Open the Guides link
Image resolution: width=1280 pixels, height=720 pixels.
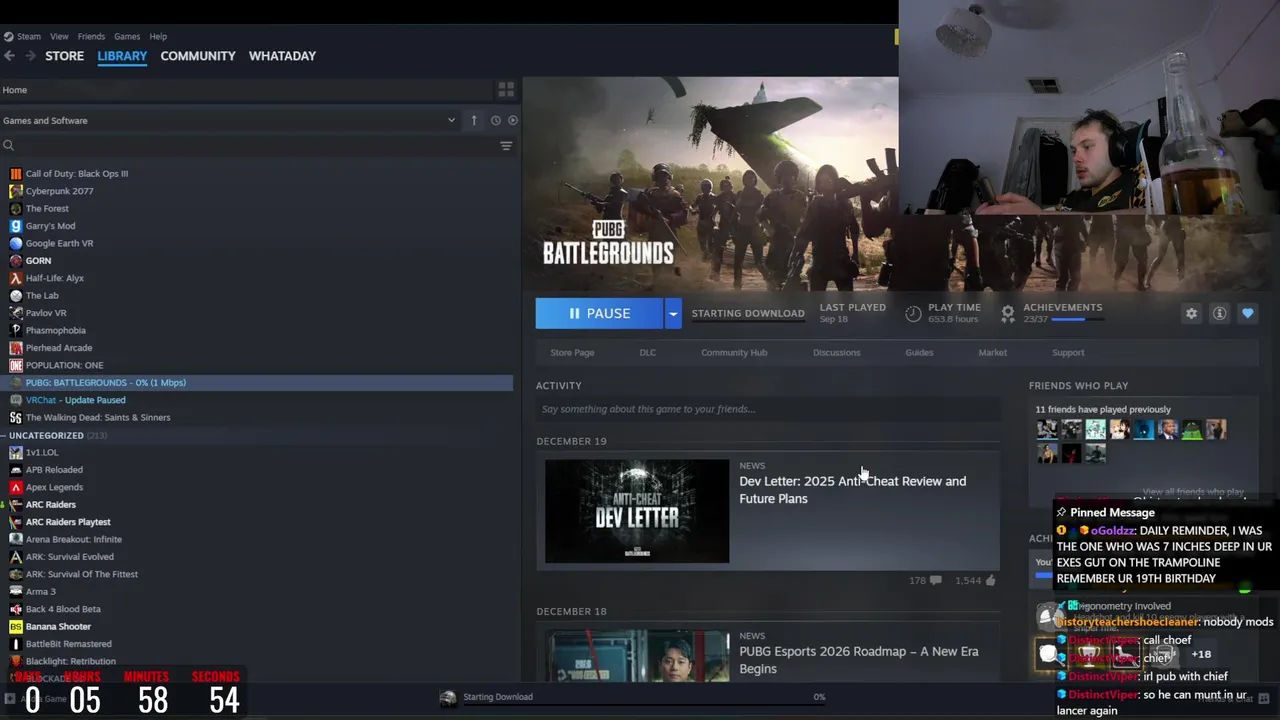tap(919, 352)
